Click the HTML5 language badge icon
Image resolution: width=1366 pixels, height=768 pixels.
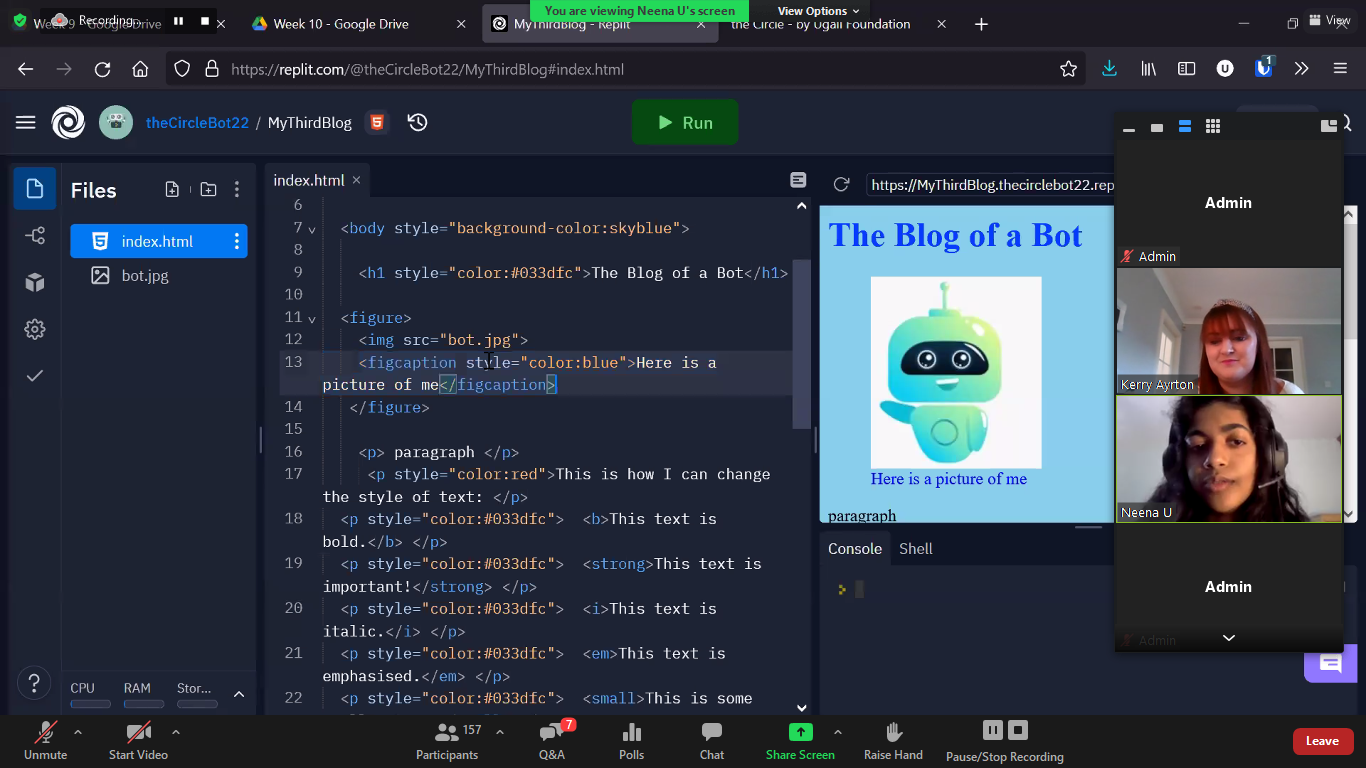pyautogui.click(x=376, y=122)
